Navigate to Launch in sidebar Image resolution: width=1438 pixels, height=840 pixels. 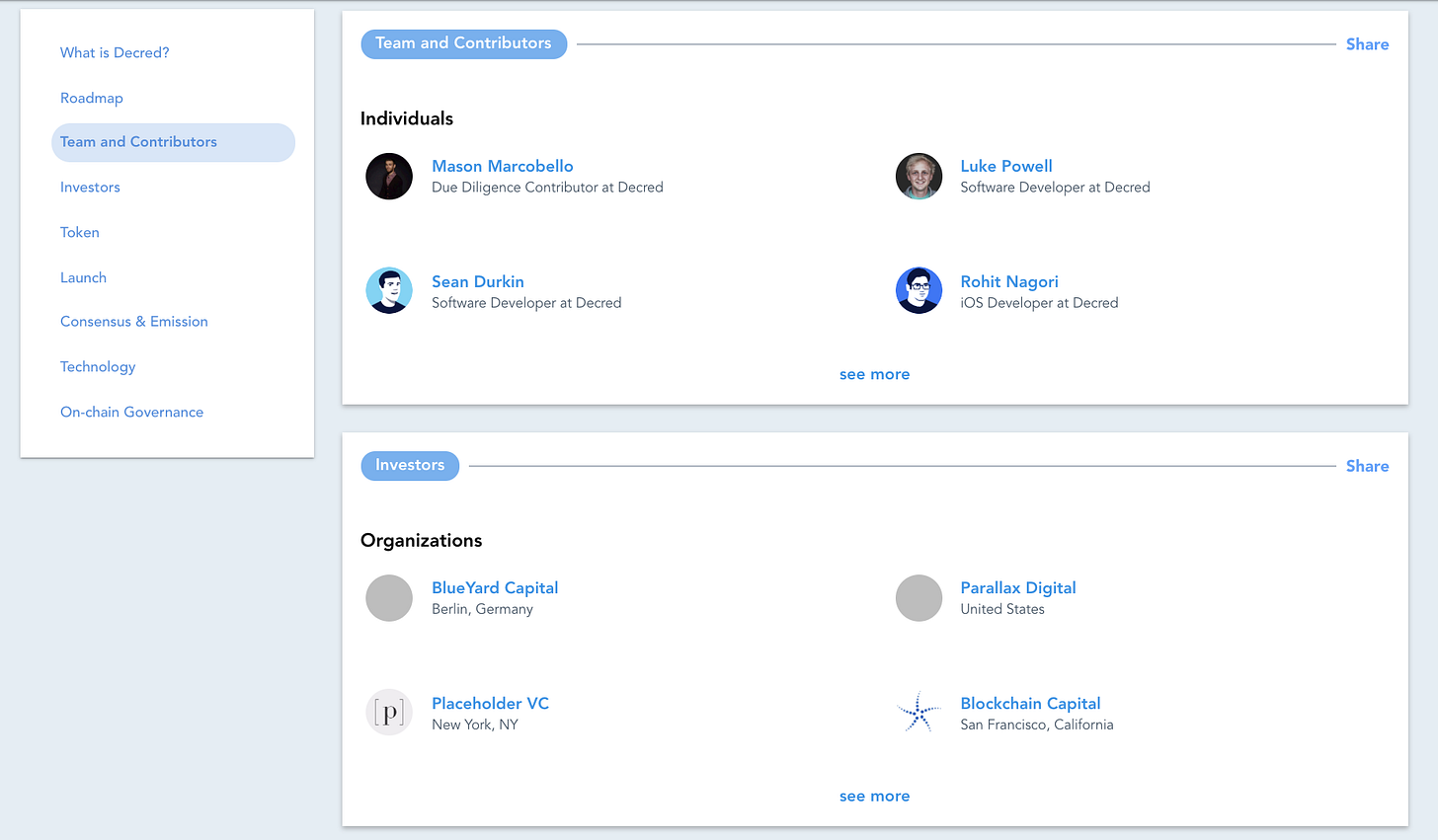pyautogui.click(x=83, y=277)
